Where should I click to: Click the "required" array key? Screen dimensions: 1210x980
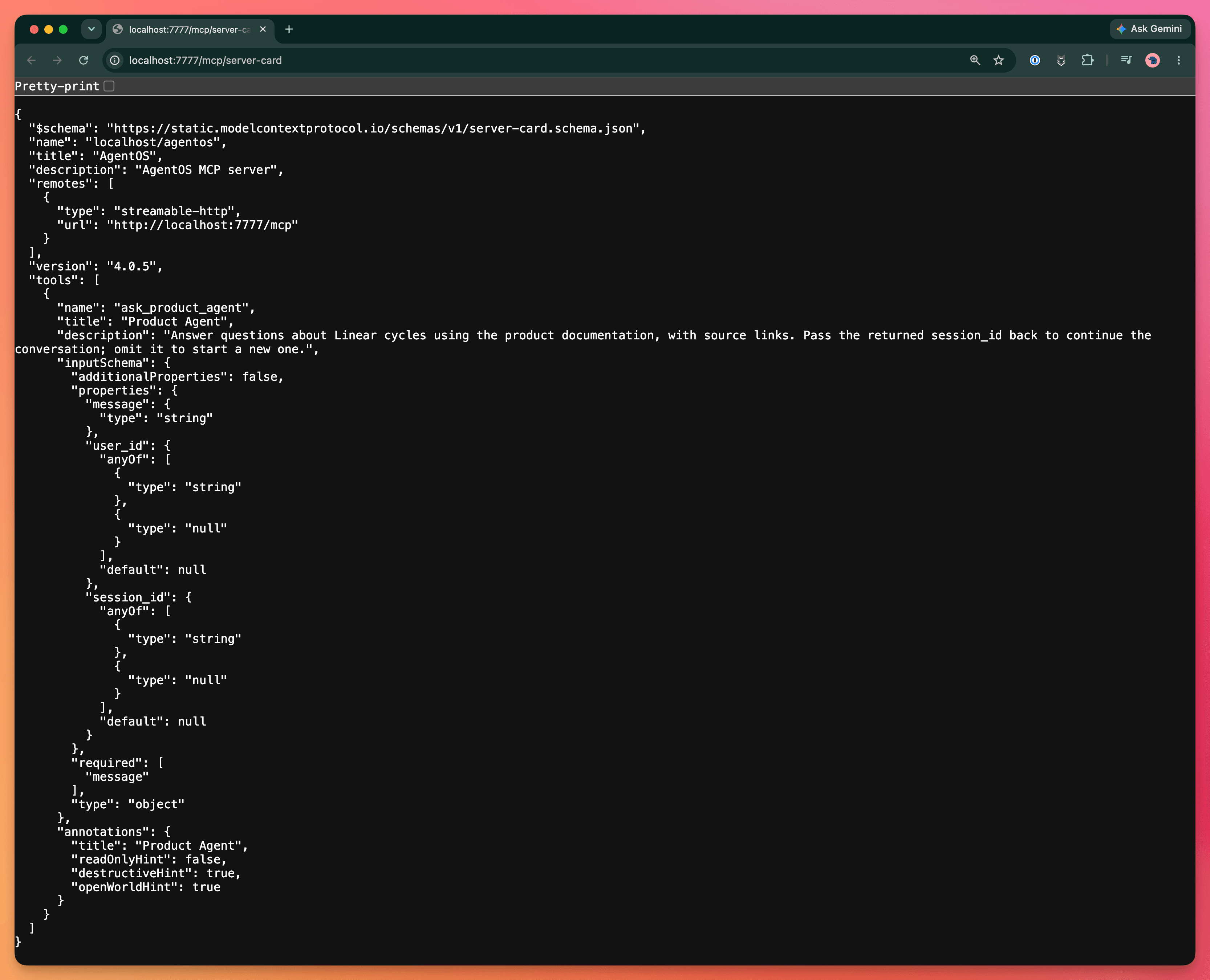click(110, 763)
